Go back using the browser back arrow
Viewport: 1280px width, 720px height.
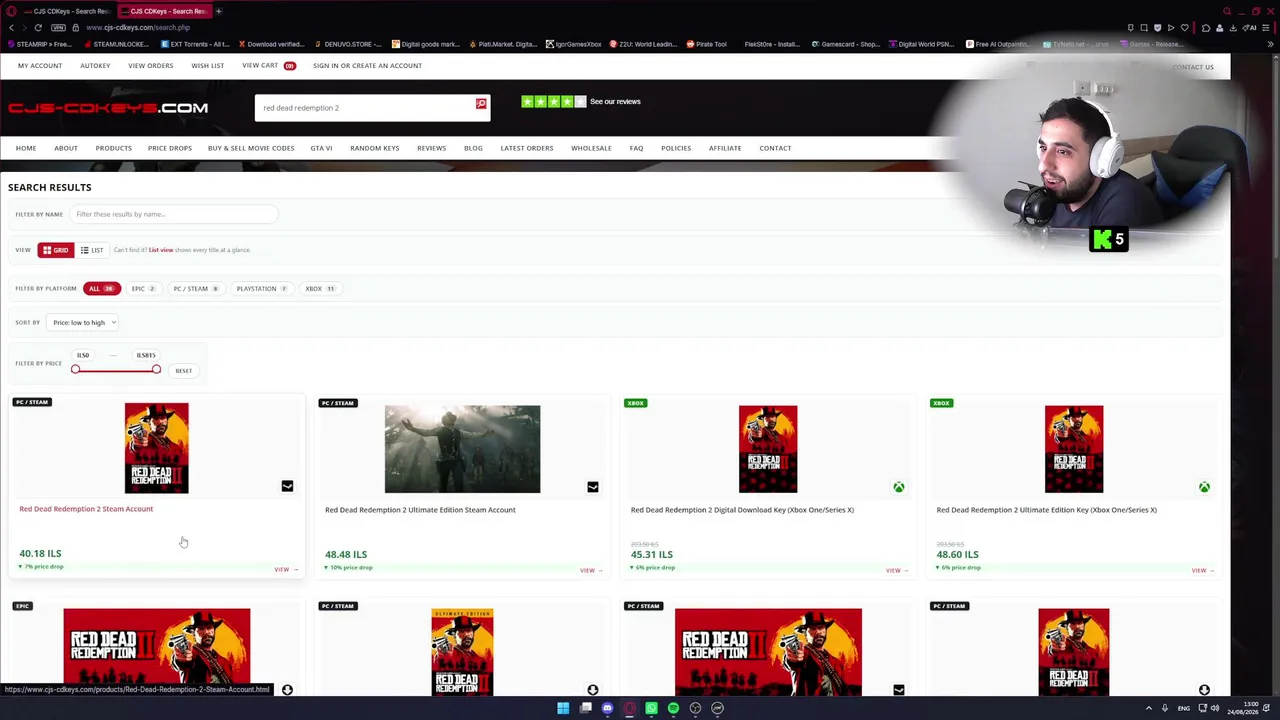tap(11, 27)
